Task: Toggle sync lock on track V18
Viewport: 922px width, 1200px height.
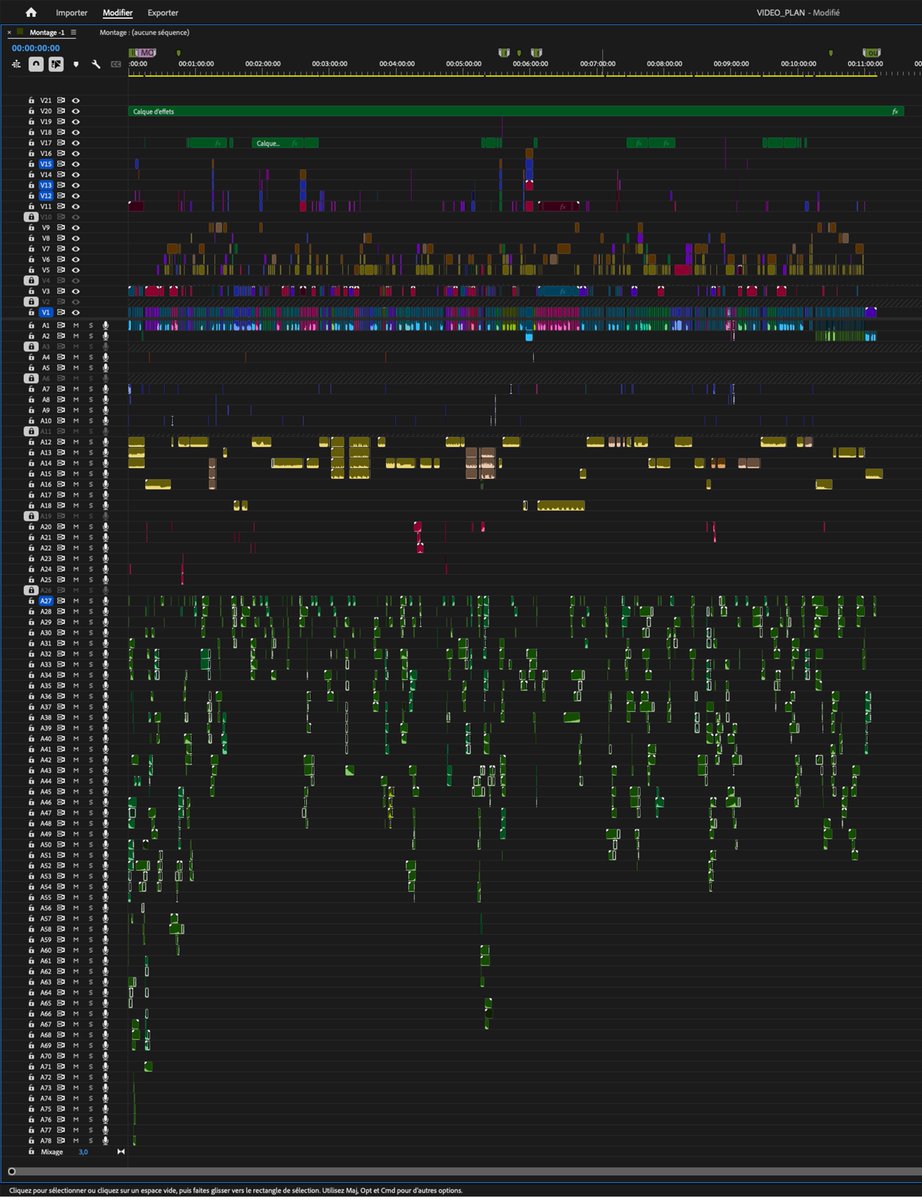Action: point(61,132)
